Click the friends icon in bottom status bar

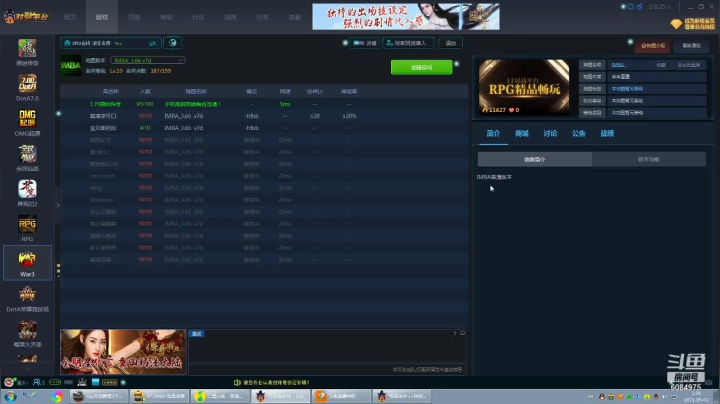point(39,382)
